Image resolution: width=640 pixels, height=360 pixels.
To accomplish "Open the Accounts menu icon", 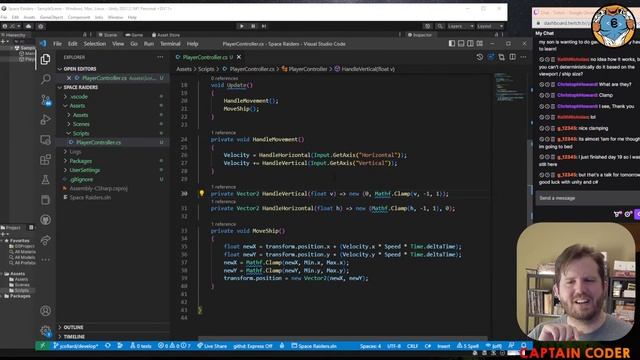I will (45, 311).
